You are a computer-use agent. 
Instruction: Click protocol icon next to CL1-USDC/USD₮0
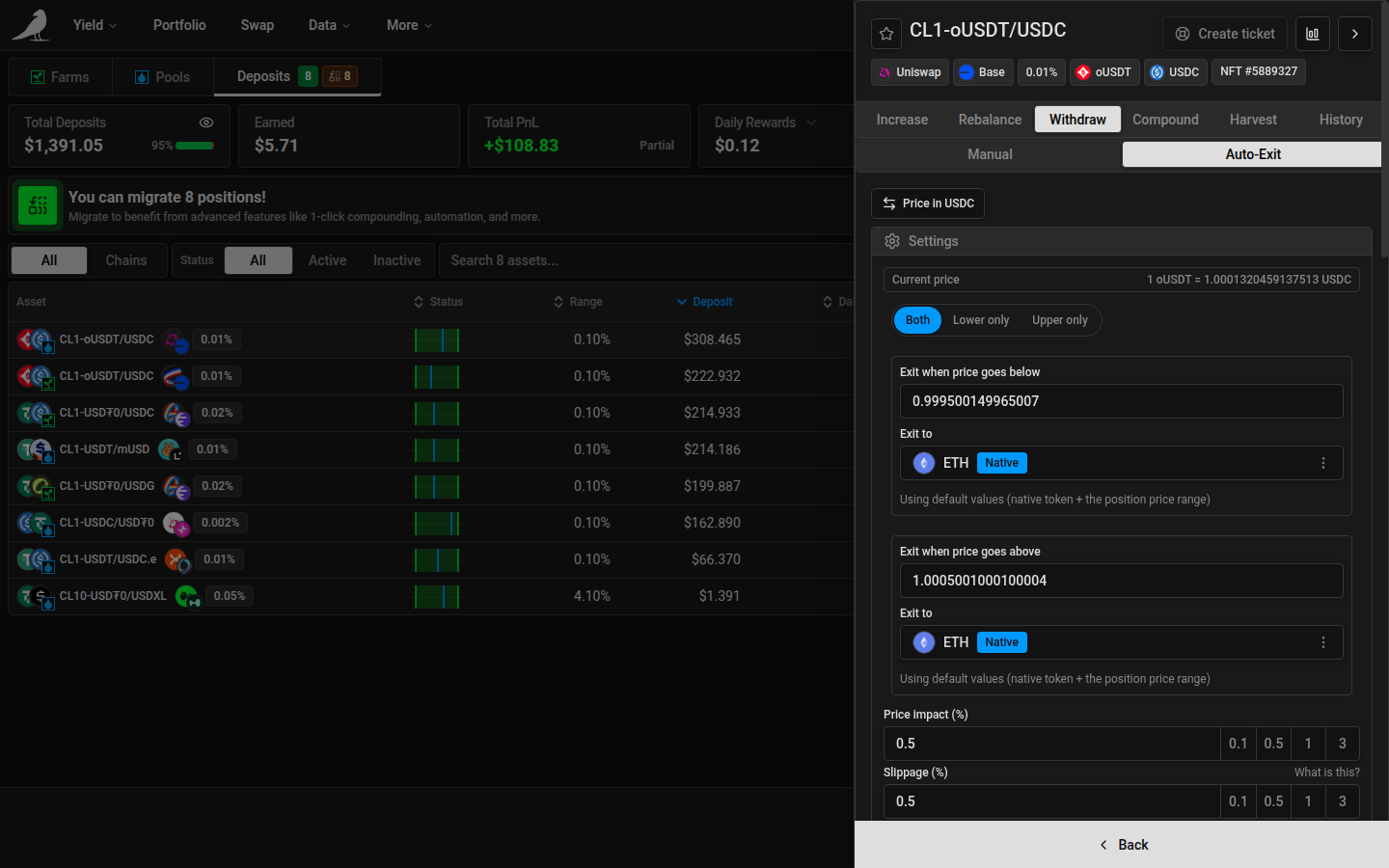[176, 524]
